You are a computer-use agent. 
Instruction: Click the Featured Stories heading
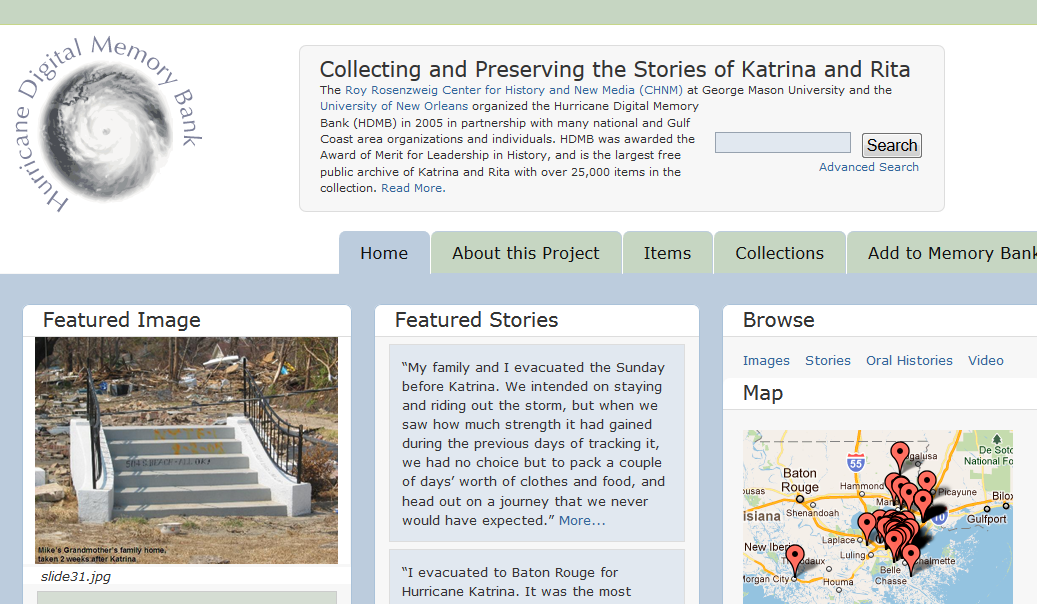click(476, 320)
